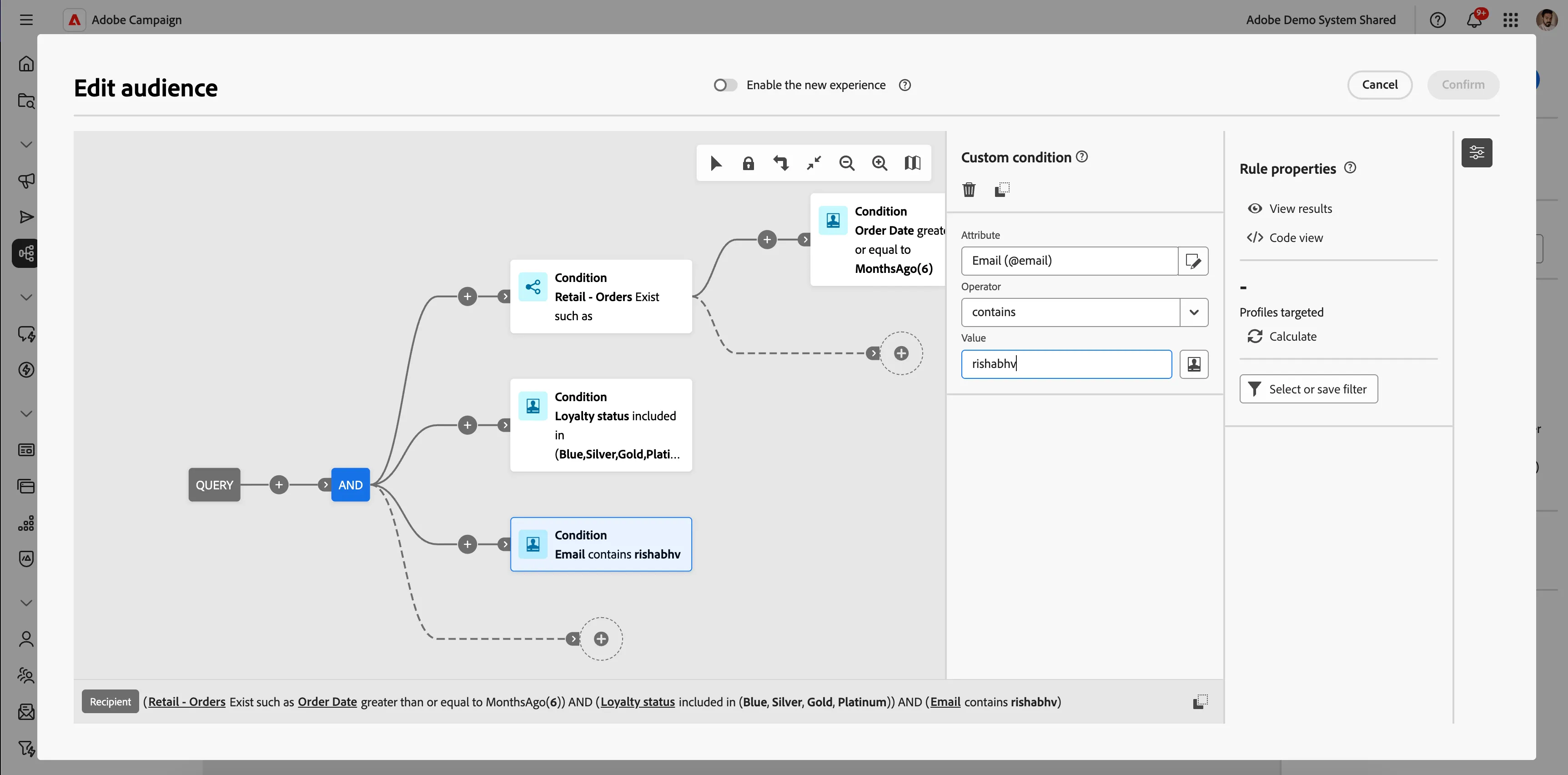Open the rule properties settings panel icon
Image resolution: width=1568 pixels, height=775 pixels.
click(x=1477, y=153)
